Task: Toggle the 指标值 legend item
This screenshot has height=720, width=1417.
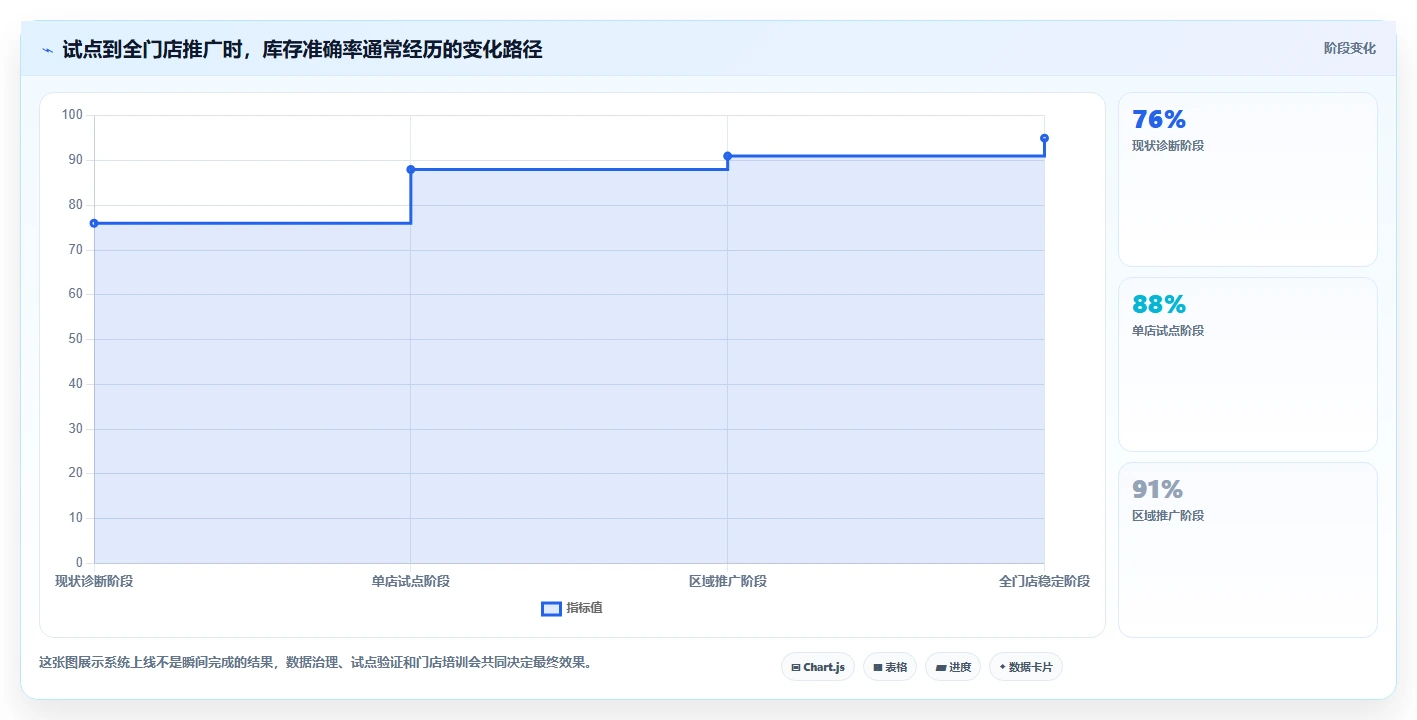Action: pyautogui.click(x=572, y=608)
